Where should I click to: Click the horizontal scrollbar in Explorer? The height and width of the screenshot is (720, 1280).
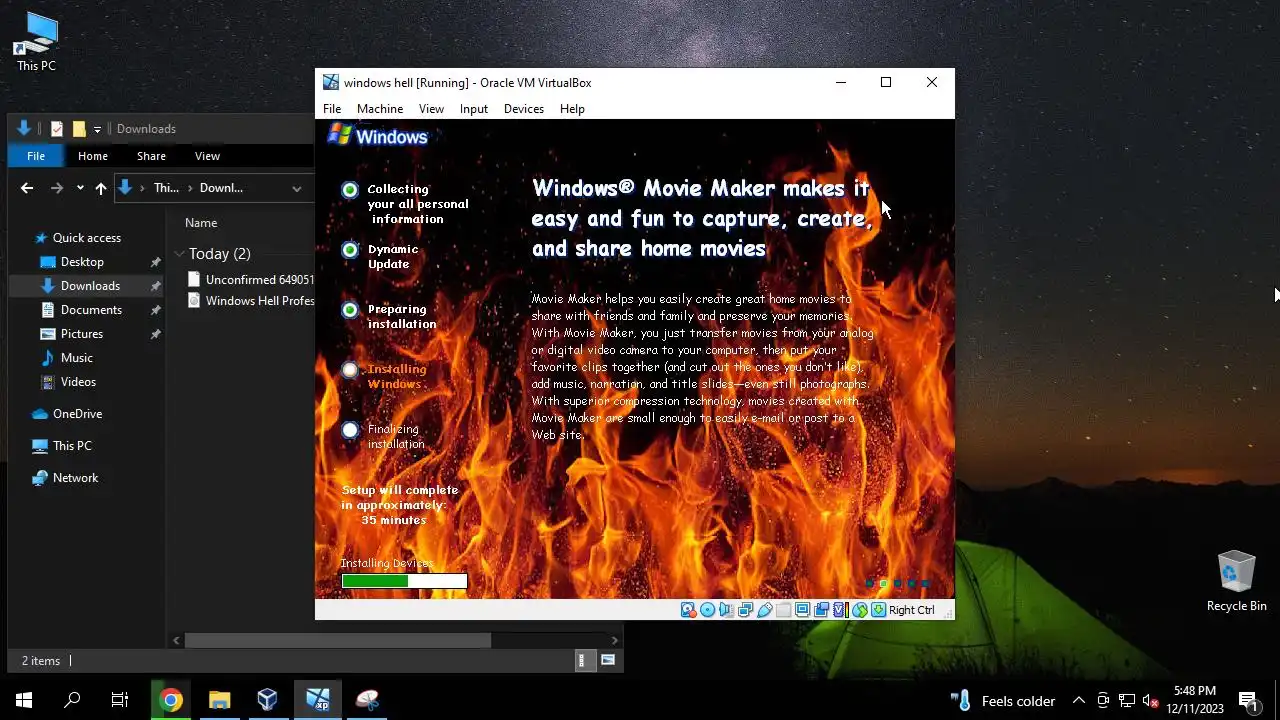pos(337,640)
